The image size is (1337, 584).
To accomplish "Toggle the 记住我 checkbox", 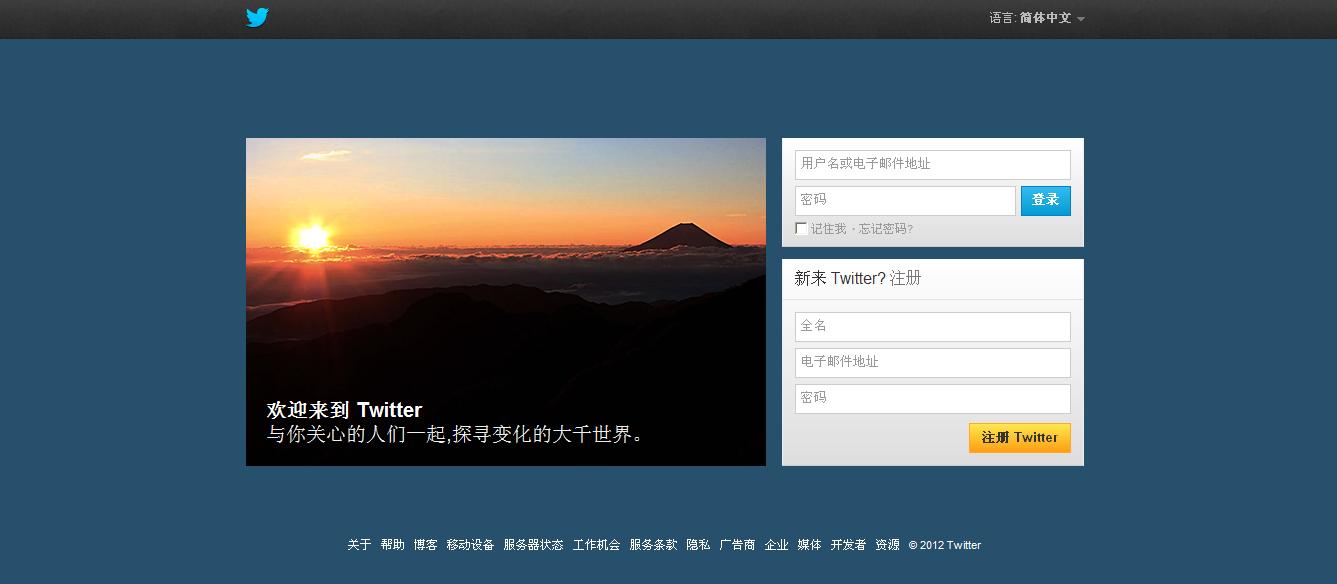I will (801, 228).
